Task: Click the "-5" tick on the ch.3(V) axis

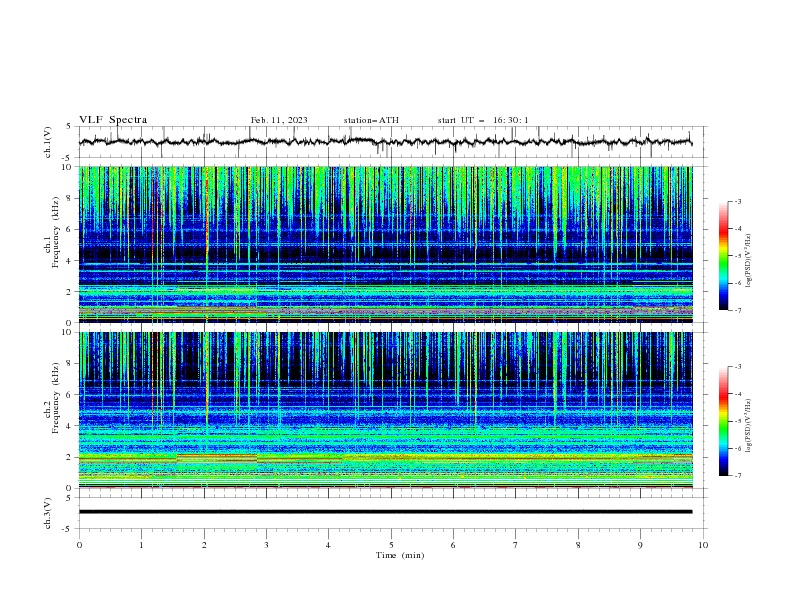Action: pyautogui.click(x=68, y=529)
